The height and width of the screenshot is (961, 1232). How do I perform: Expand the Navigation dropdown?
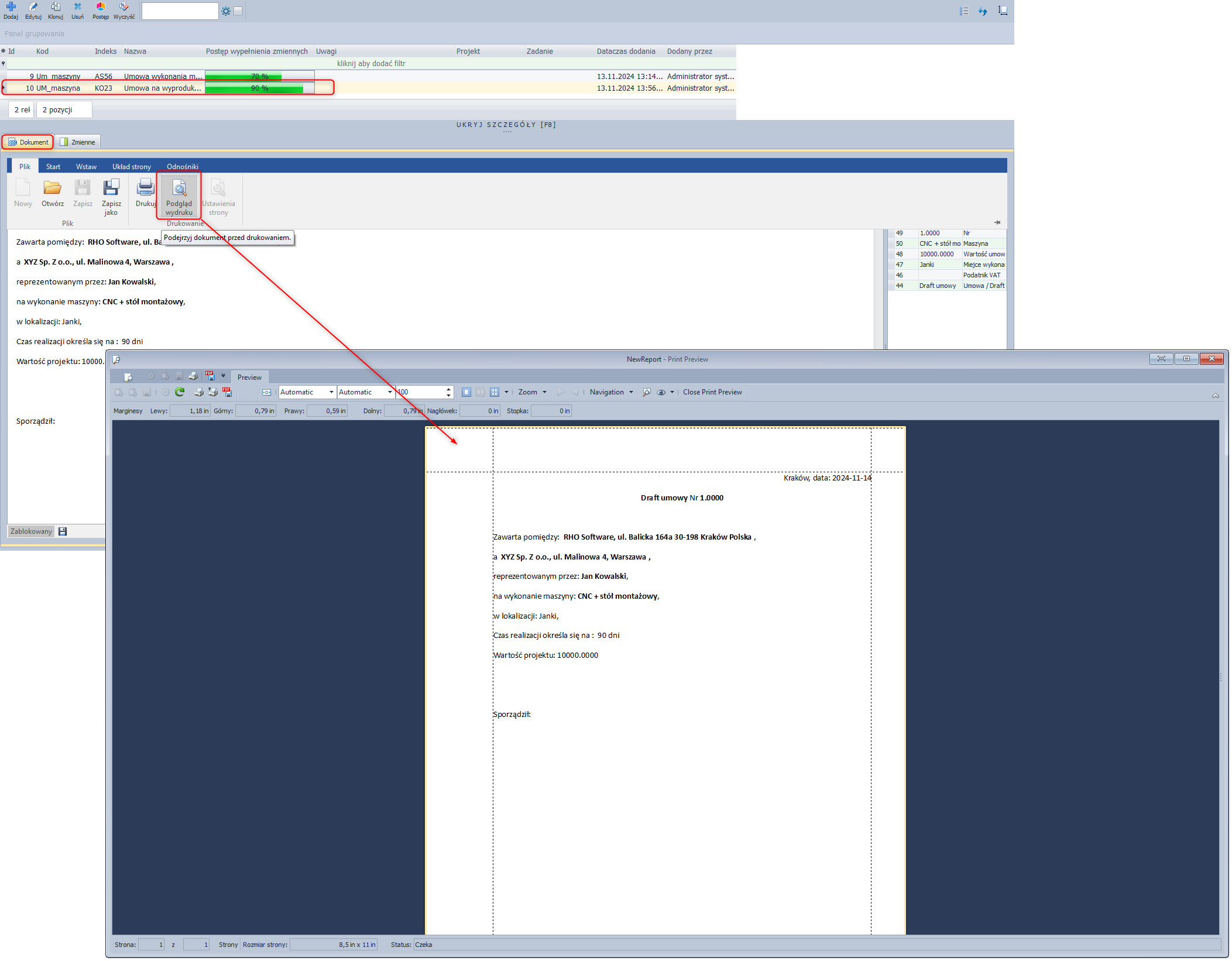(x=611, y=392)
